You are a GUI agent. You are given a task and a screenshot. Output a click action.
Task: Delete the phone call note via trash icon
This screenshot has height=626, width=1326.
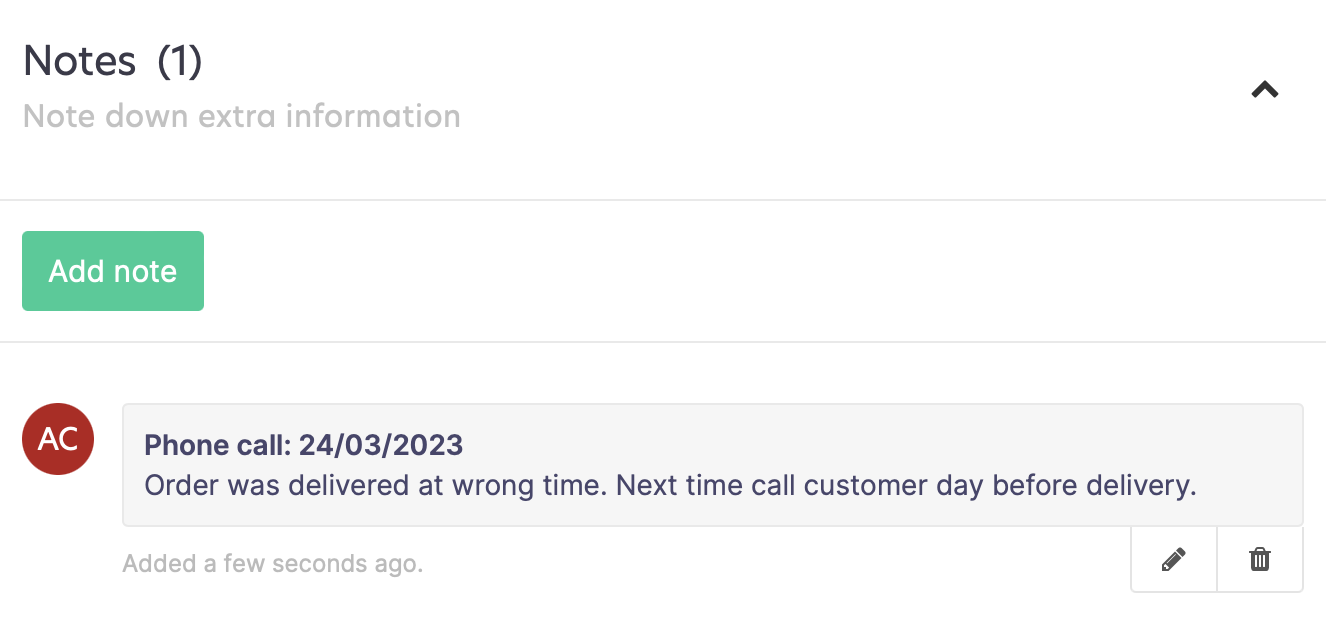click(1260, 560)
